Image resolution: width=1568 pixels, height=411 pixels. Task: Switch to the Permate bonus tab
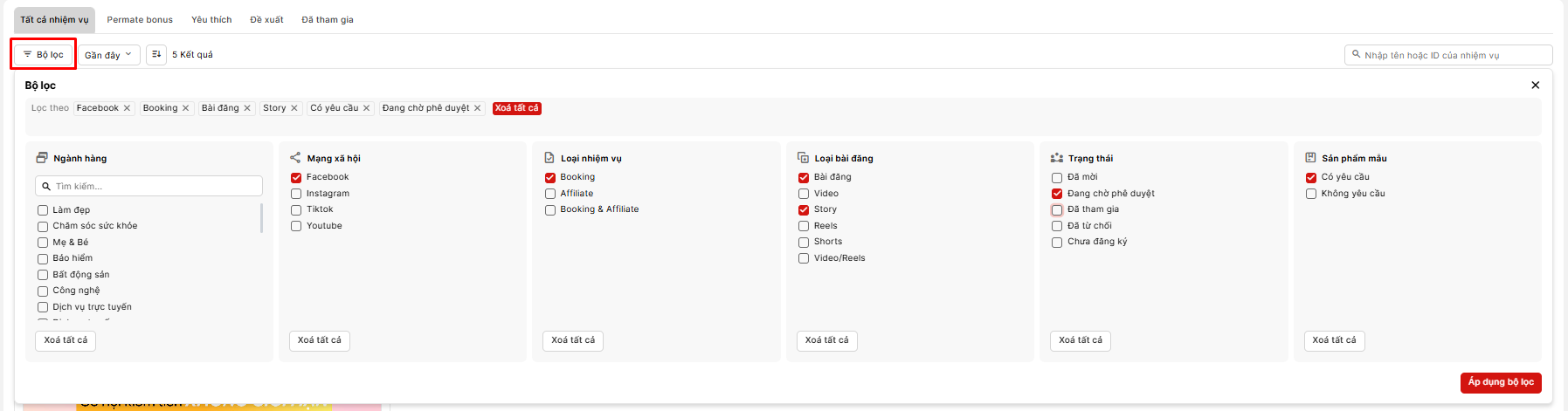(x=140, y=19)
